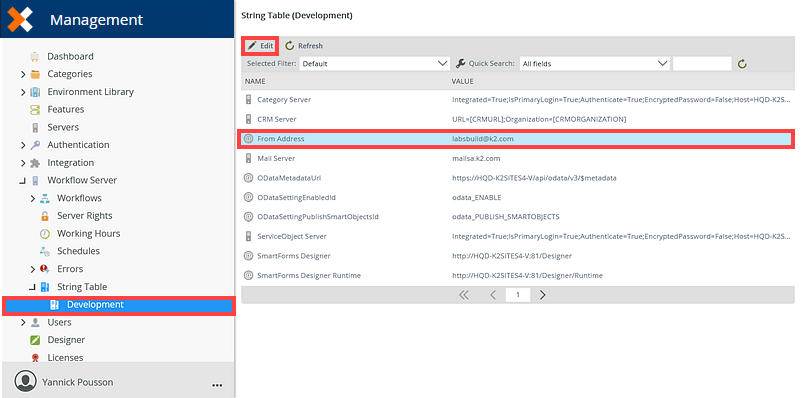Open user options ellipsis menu

(217, 385)
